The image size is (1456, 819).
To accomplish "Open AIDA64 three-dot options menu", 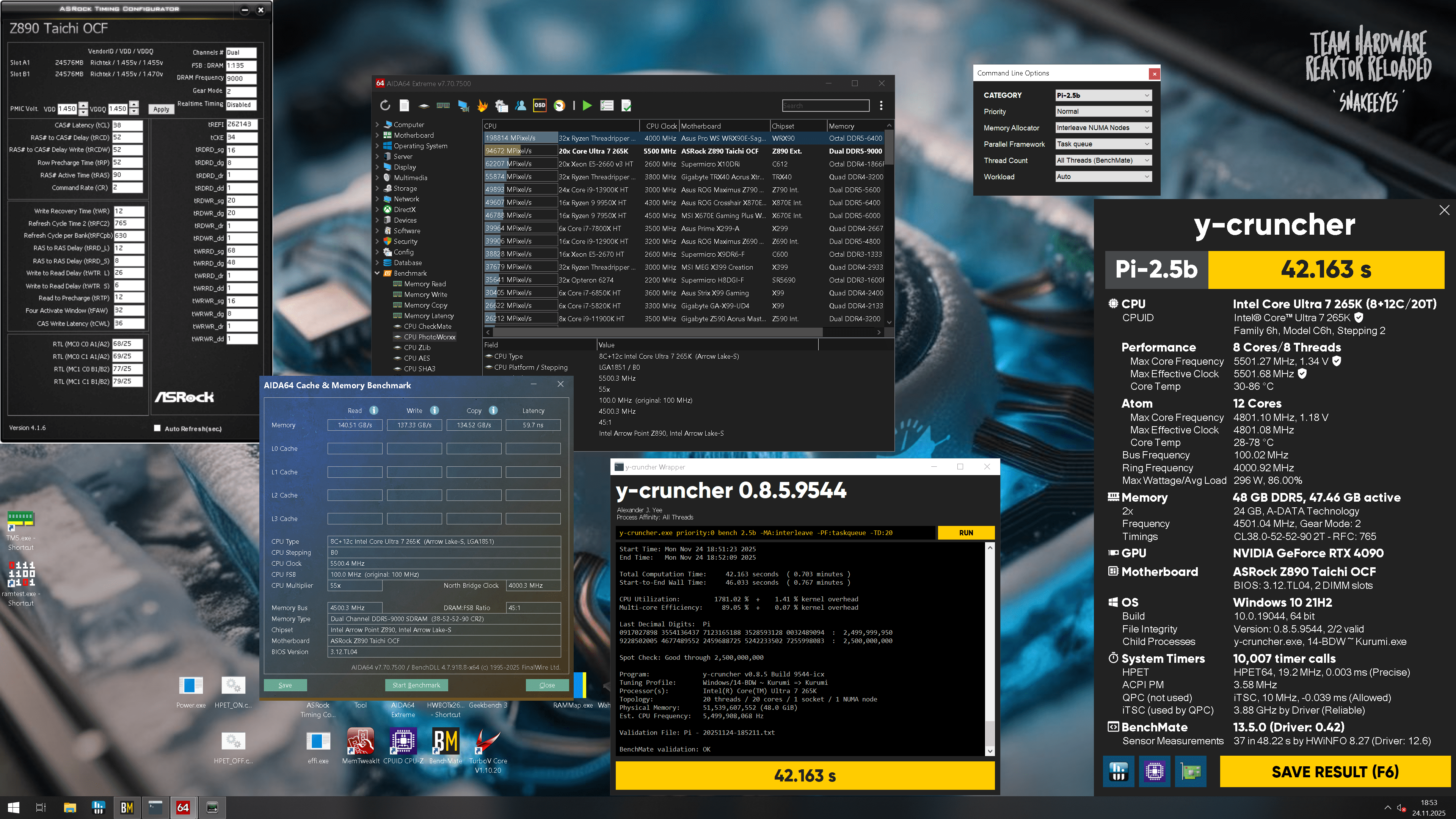I will [x=880, y=105].
